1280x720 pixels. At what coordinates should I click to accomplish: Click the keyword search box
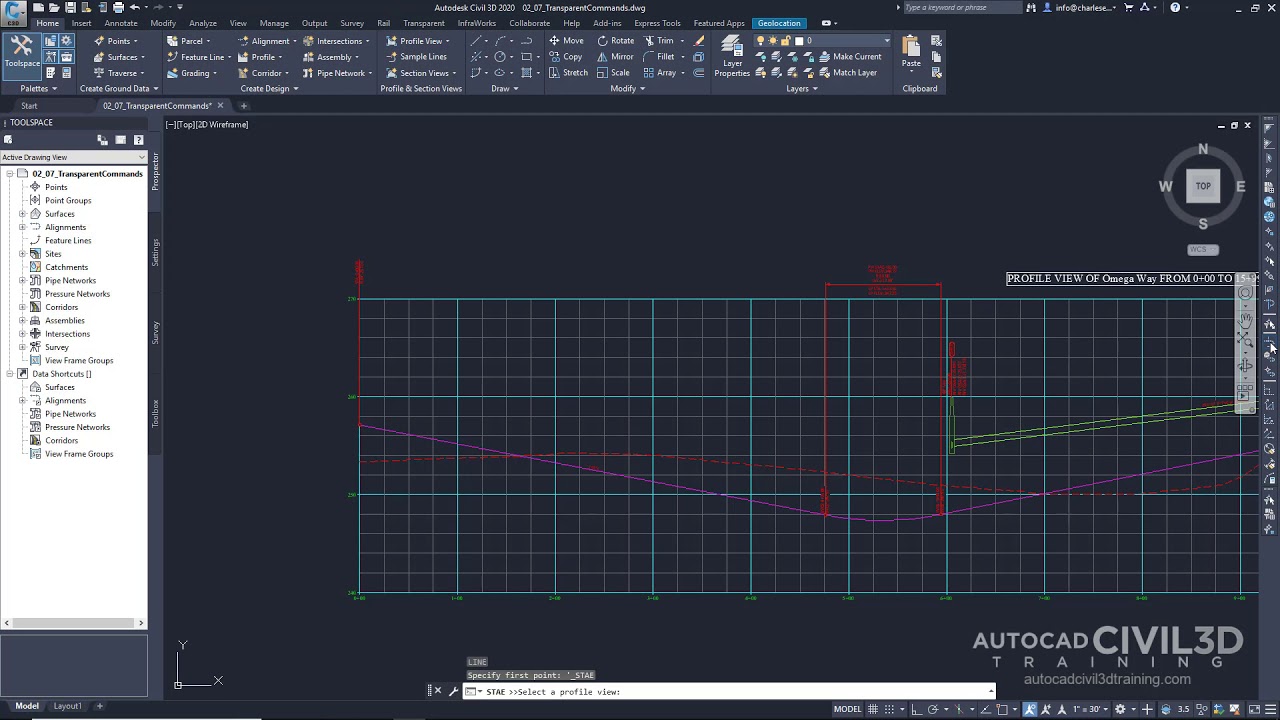click(x=962, y=8)
